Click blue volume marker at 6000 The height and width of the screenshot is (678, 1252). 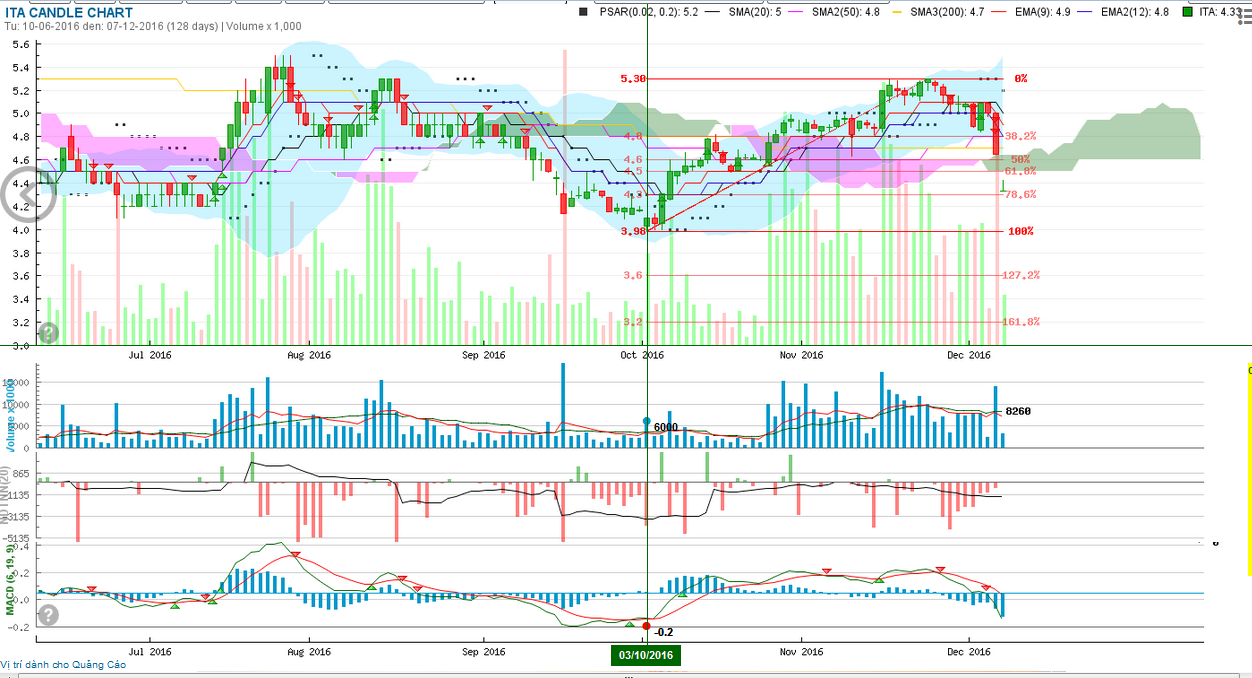coord(646,421)
